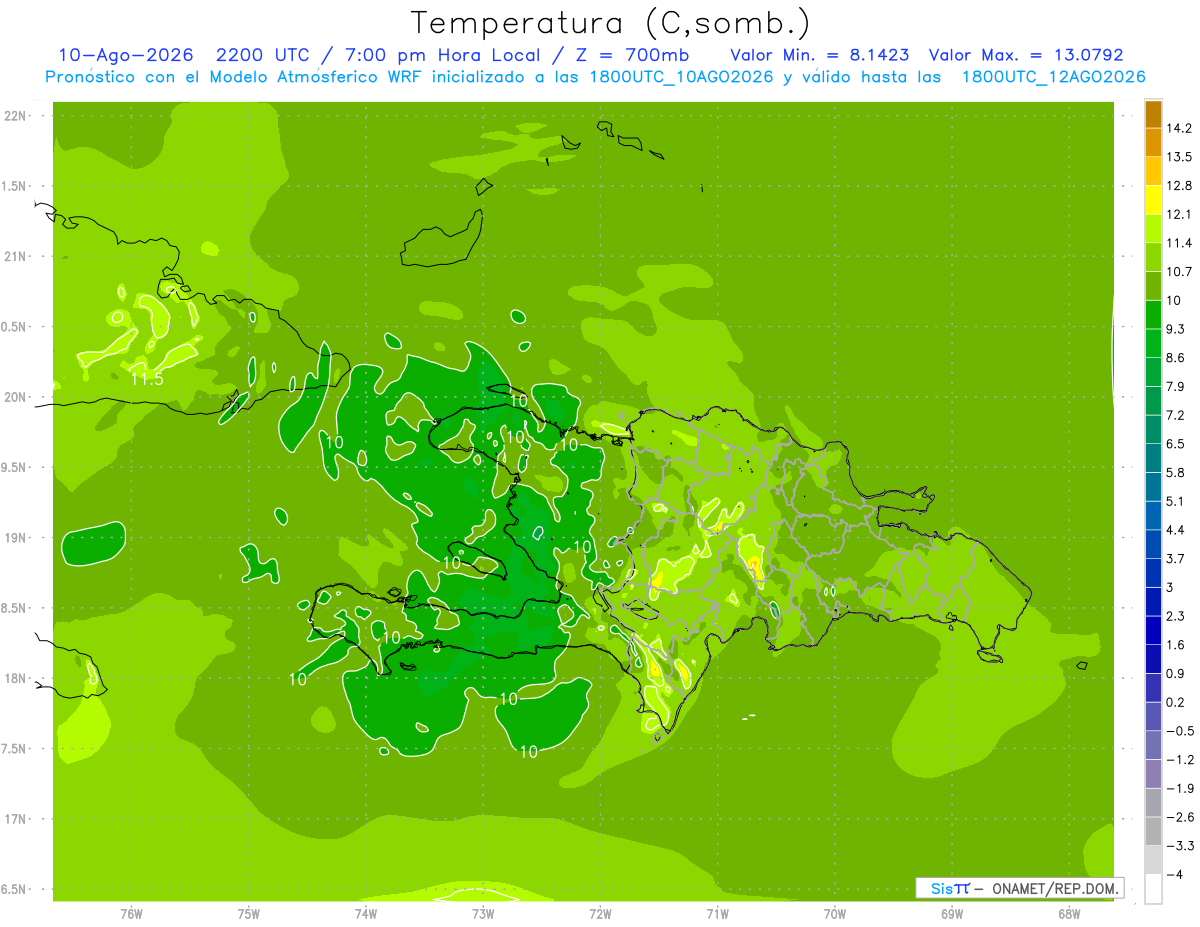The image size is (1200, 927).
Task: Click colorbar swatch between 13.5 and 14.2
Action: [1153, 143]
